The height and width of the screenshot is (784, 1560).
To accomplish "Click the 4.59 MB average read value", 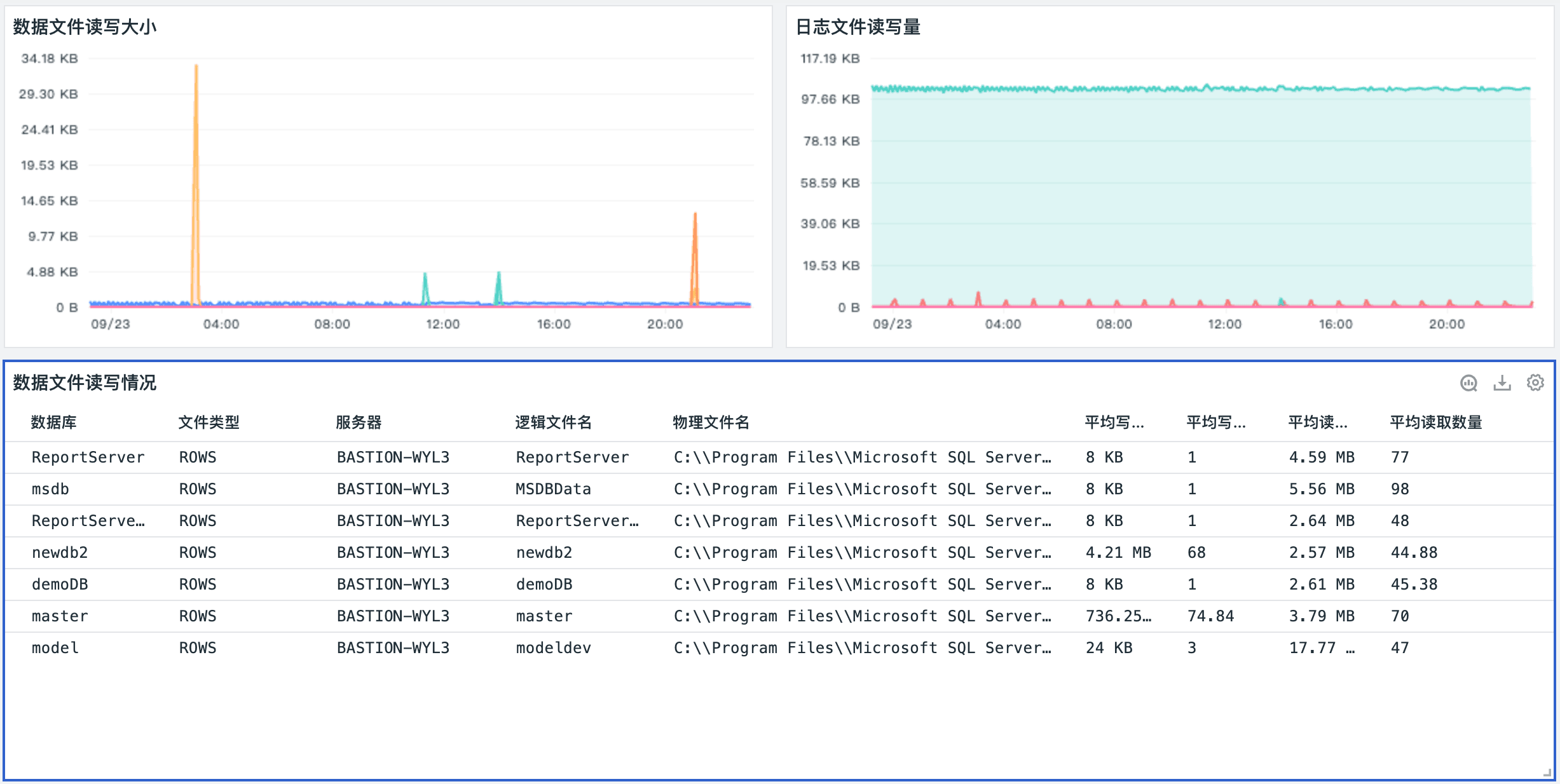I will point(1322,457).
